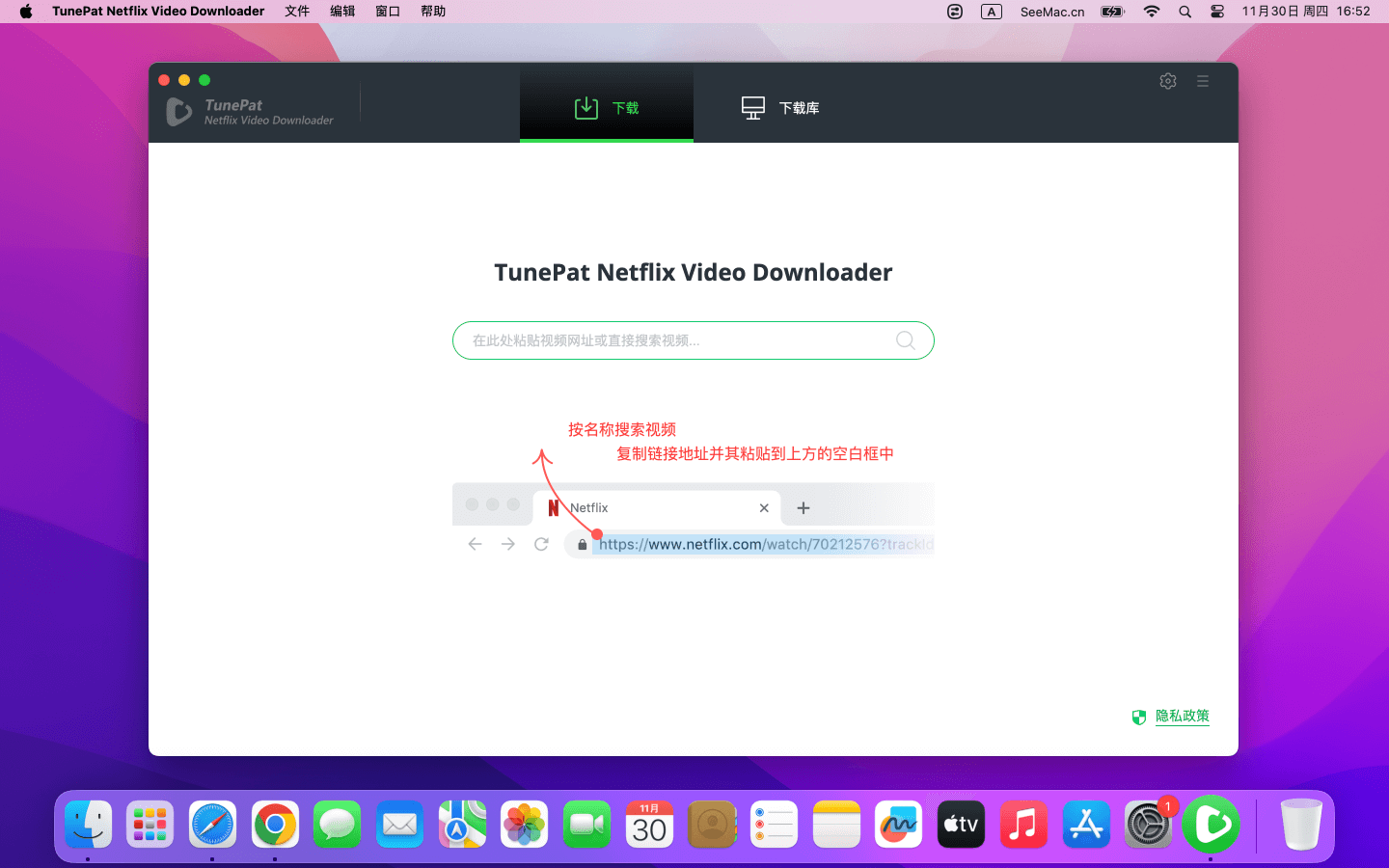Open the hamburger menu in TunePat title bar
Screen dimensions: 1389x868
(1203, 81)
